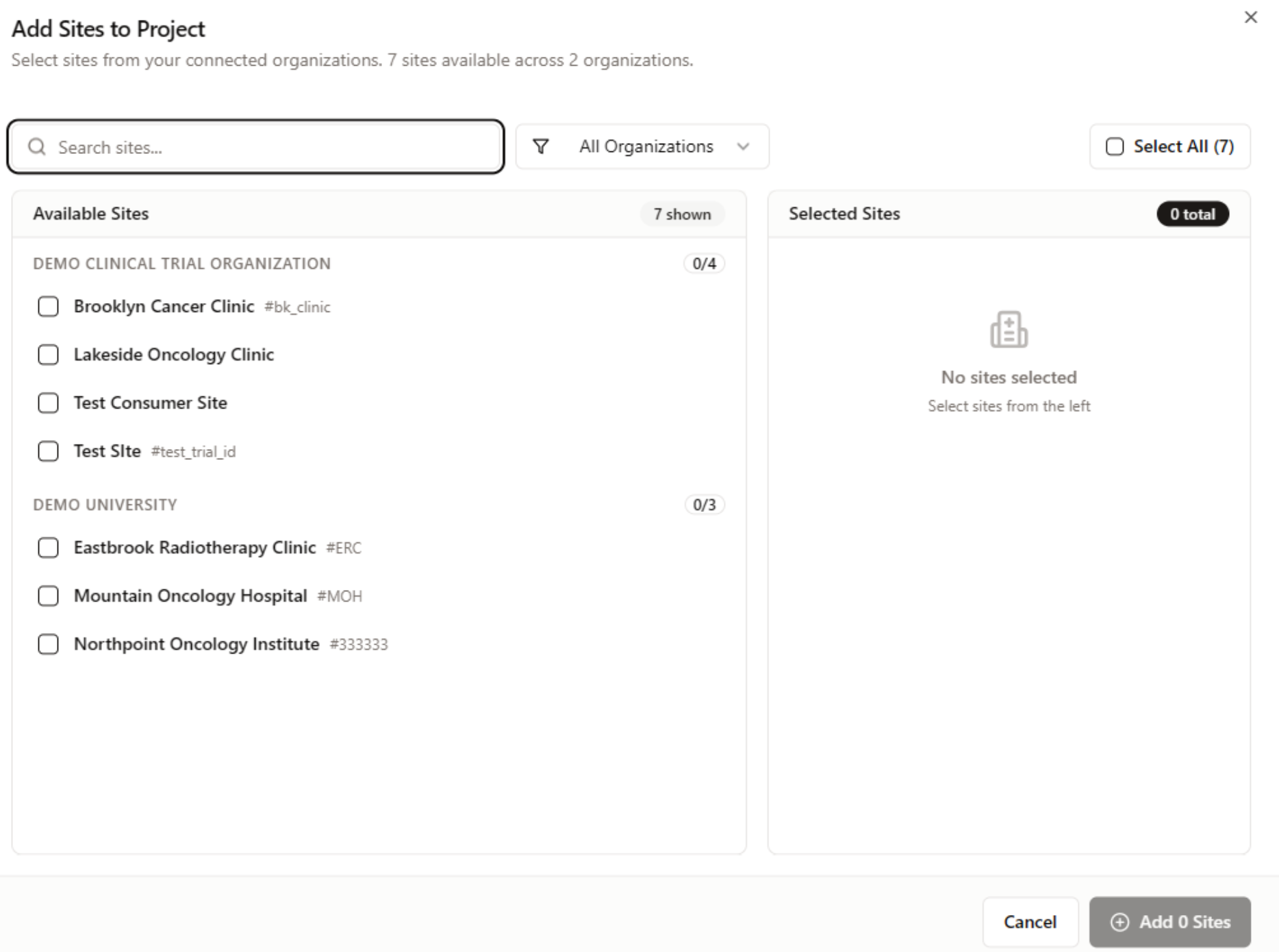Click the #bk_clinic tag
Viewport: 1279px width, 952px height.
coord(297,307)
